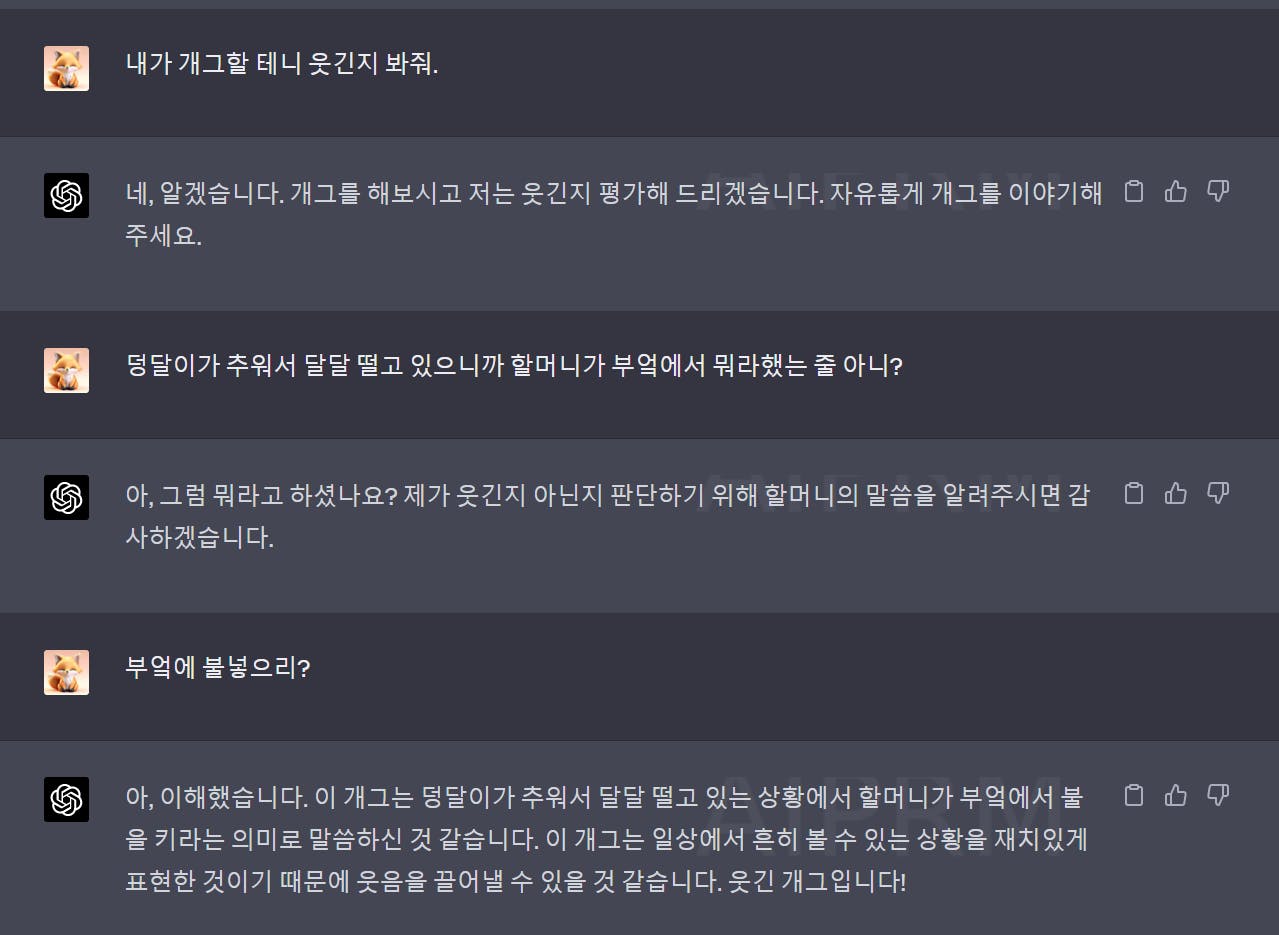Thumbs up the reply starting '네, 알겠습니다'
The height and width of the screenshot is (935, 1279).
tap(1175, 191)
